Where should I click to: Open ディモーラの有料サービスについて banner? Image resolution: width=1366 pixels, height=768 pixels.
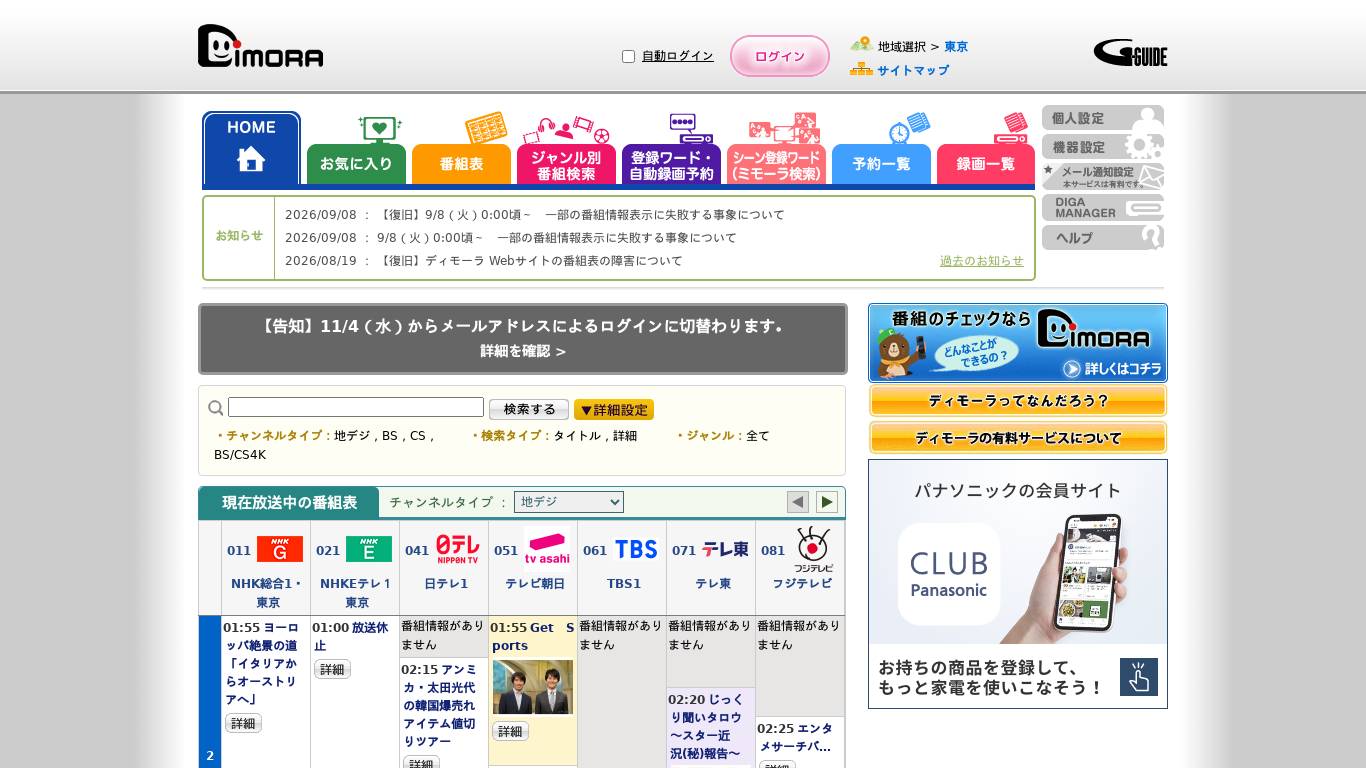click(x=1018, y=438)
